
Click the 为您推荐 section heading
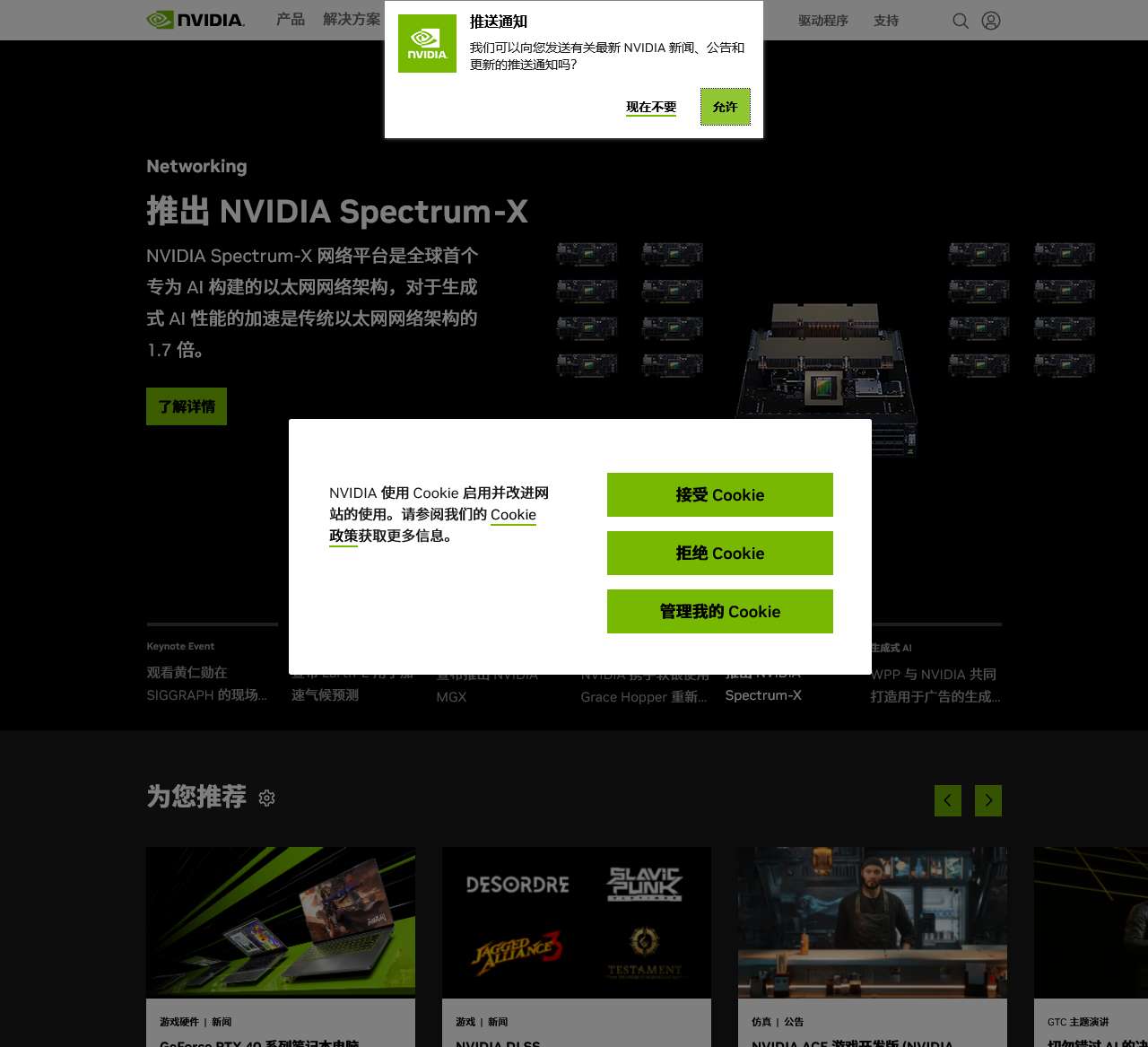click(x=196, y=797)
